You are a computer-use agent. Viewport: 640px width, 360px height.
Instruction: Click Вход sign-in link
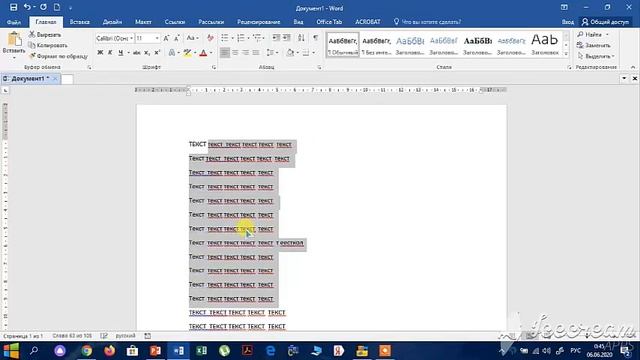click(x=568, y=22)
